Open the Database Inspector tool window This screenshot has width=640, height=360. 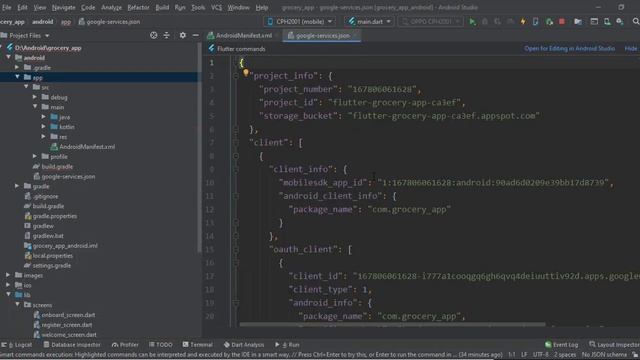(72, 345)
